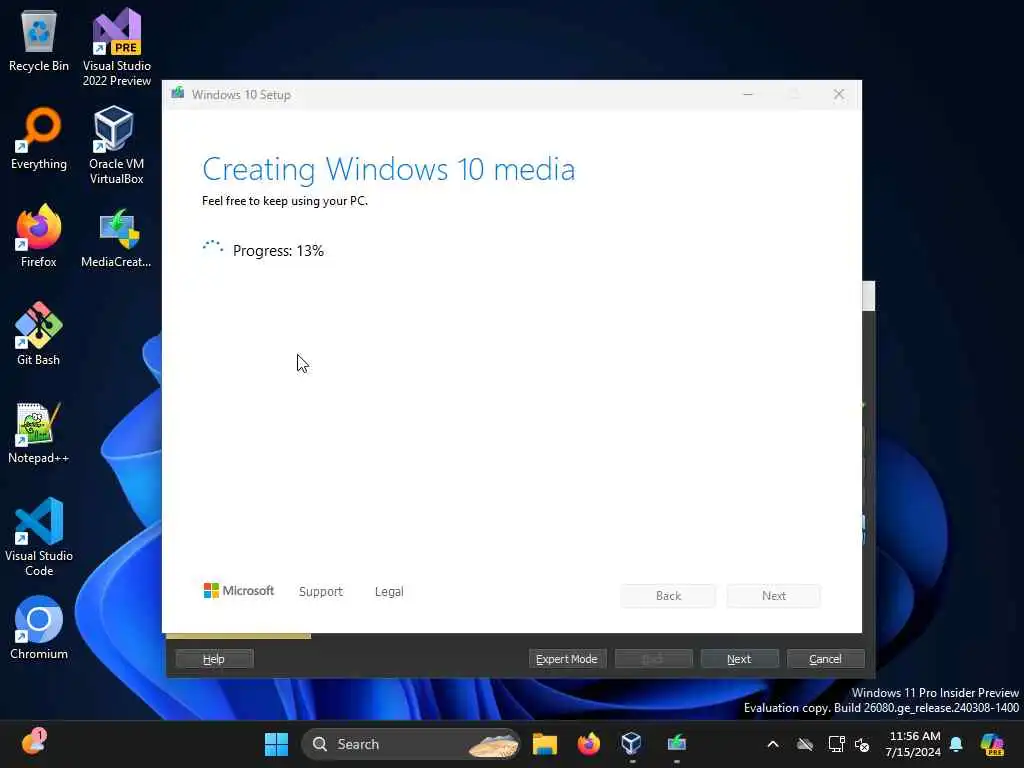Click Expert Mode in the VirtualBox wizard
This screenshot has height=768, width=1024.
point(567,659)
